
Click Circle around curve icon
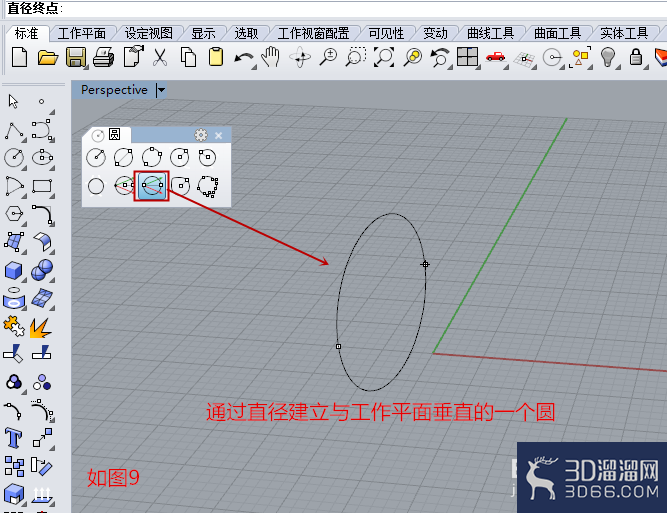click(208, 157)
